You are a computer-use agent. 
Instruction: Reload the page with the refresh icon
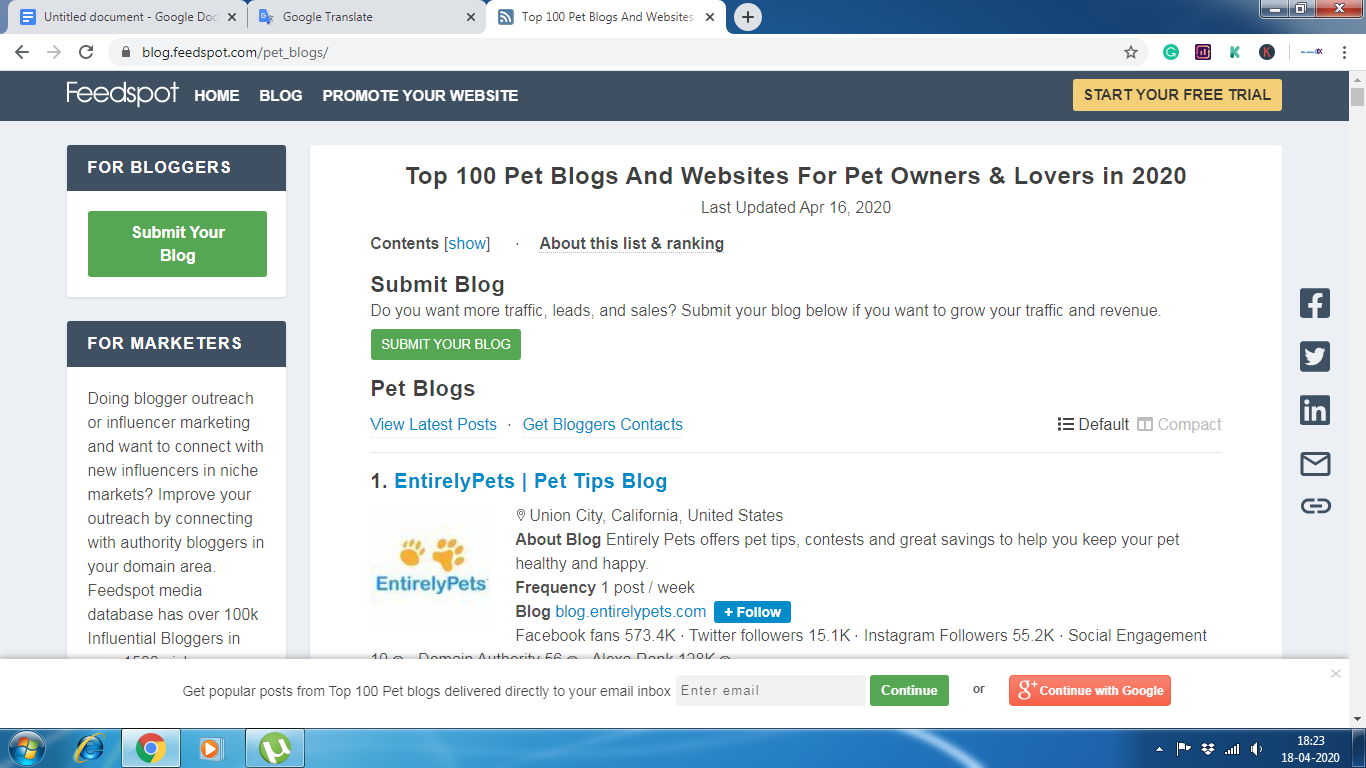pos(86,52)
